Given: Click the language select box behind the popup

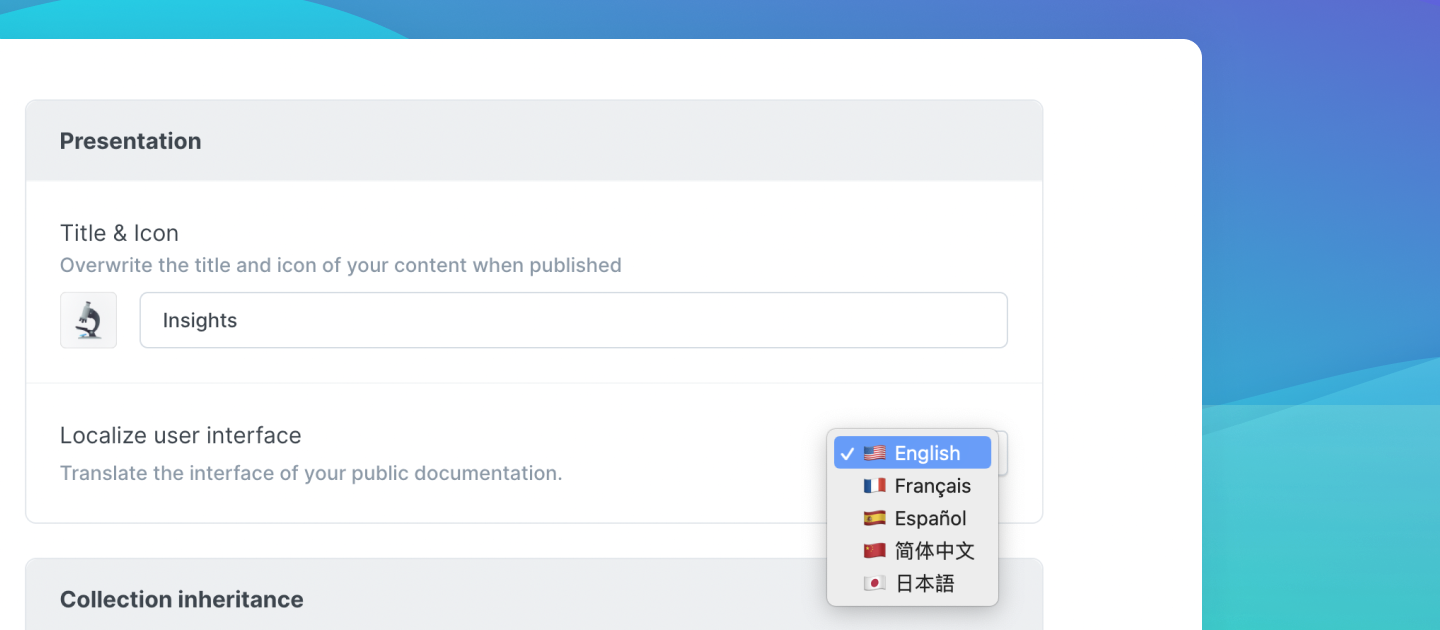Looking at the screenshot, I should [1000, 455].
